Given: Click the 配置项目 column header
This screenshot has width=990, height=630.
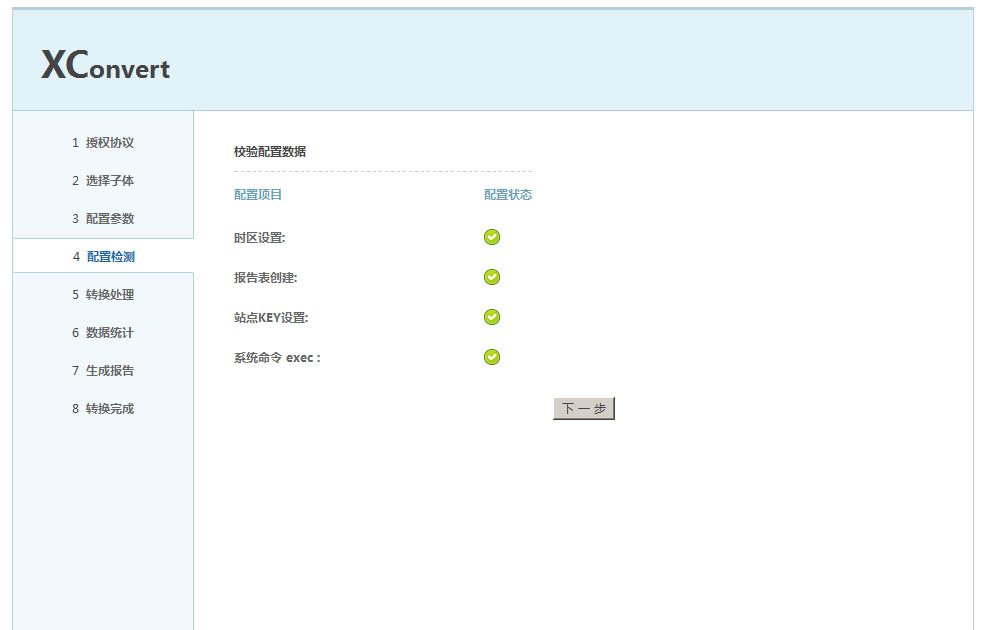Looking at the screenshot, I should click(x=258, y=195).
